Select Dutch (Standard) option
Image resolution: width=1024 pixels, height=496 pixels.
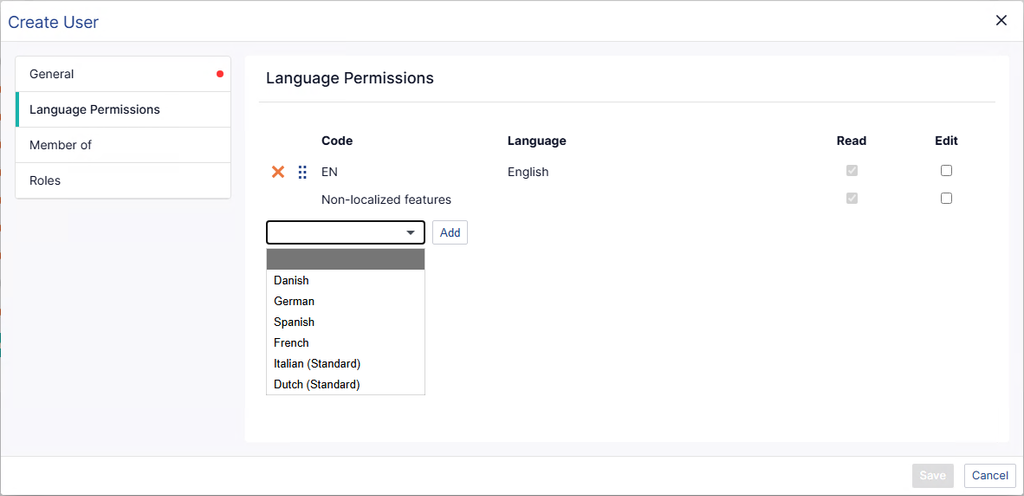345,384
